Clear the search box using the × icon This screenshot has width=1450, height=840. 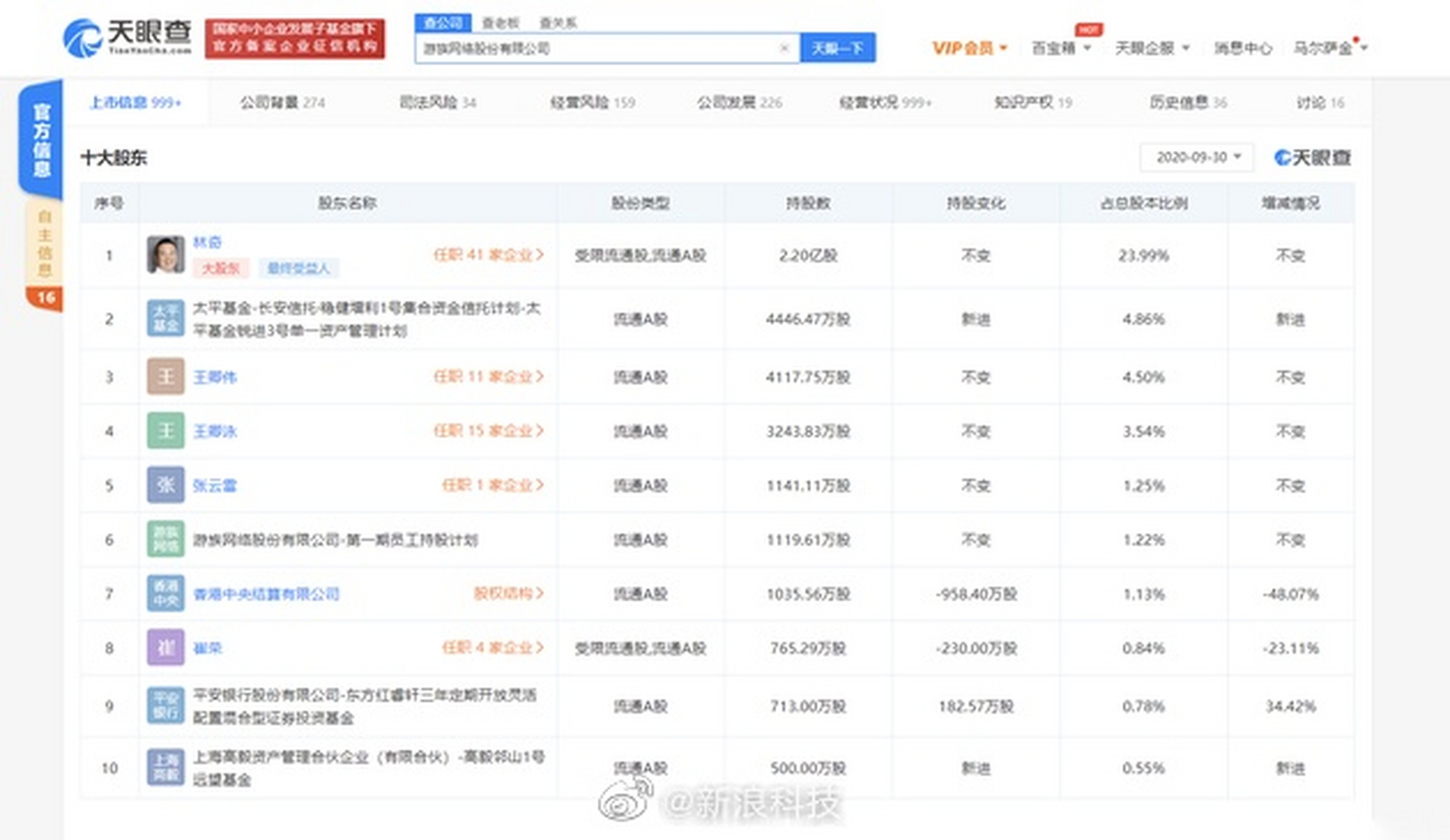click(784, 48)
